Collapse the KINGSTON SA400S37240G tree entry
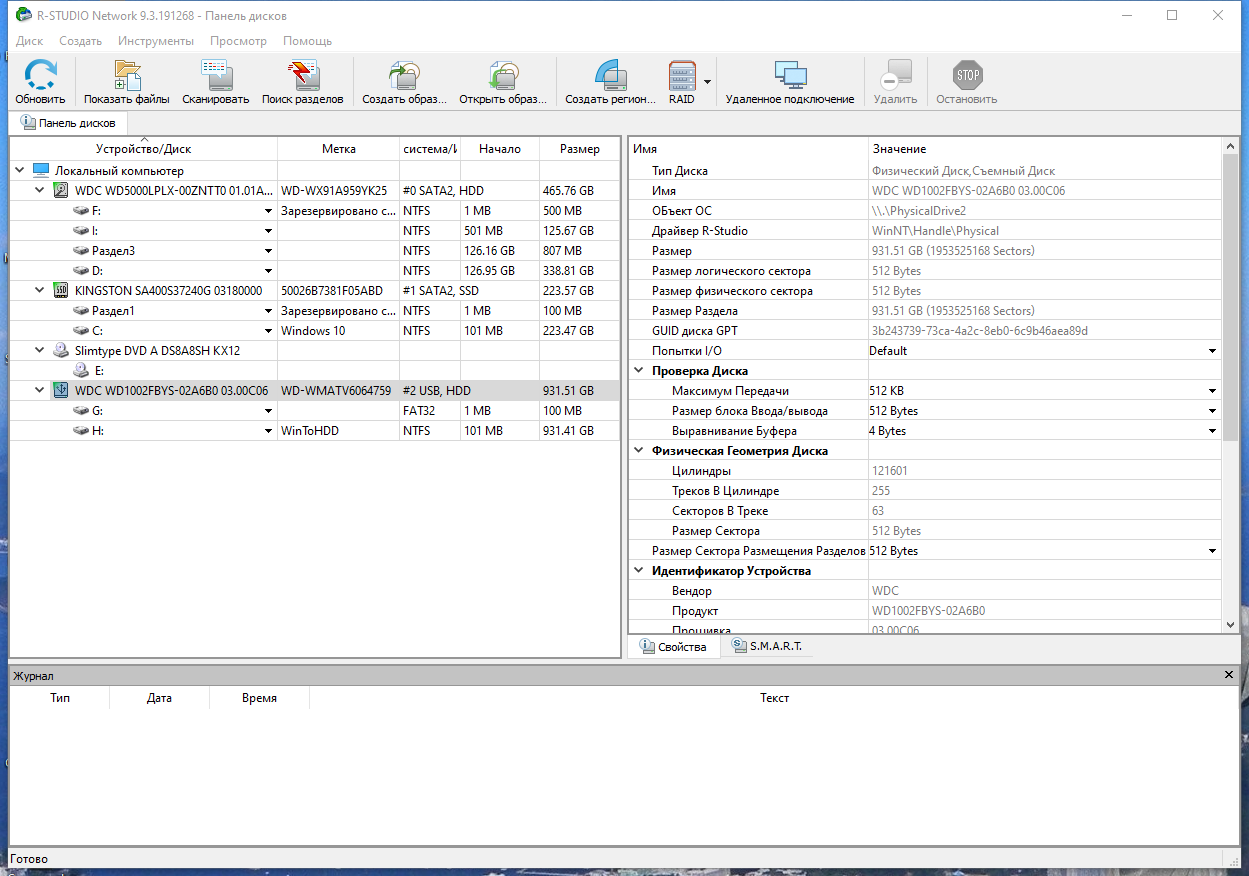Viewport: 1249px width, 876px height. coord(38,290)
